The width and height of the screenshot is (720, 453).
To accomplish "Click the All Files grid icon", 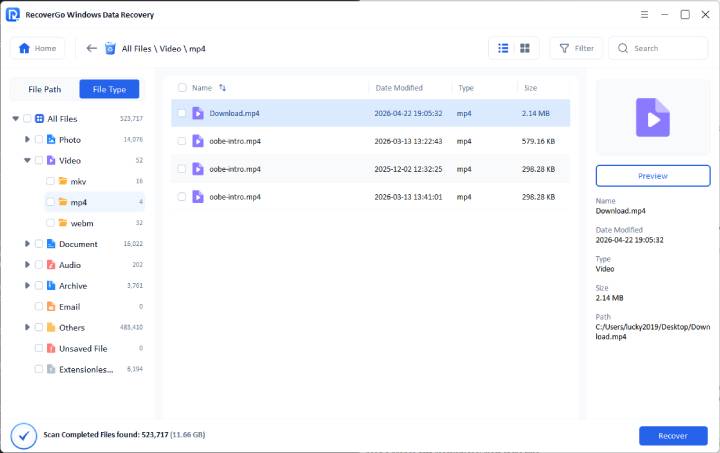I will (x=39, y=118).
